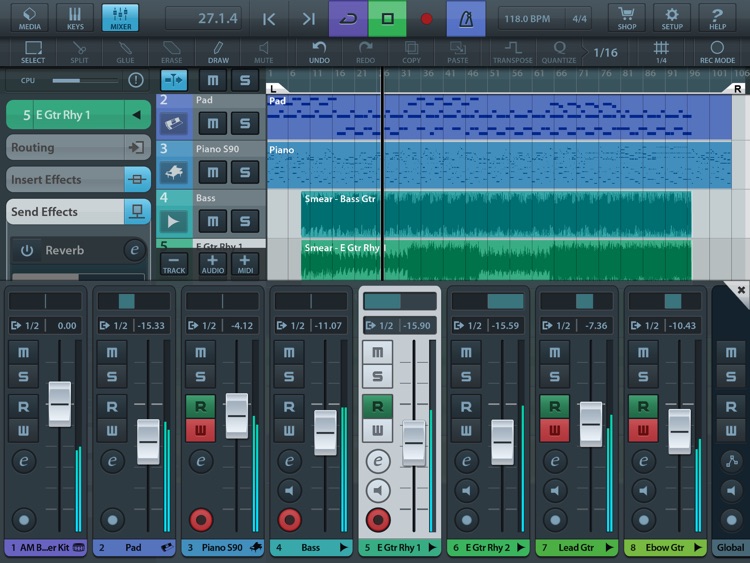This screenshot has width=750, height=563.
Task: Grab the Pad channel volume fader
Action: coord(148,442)
